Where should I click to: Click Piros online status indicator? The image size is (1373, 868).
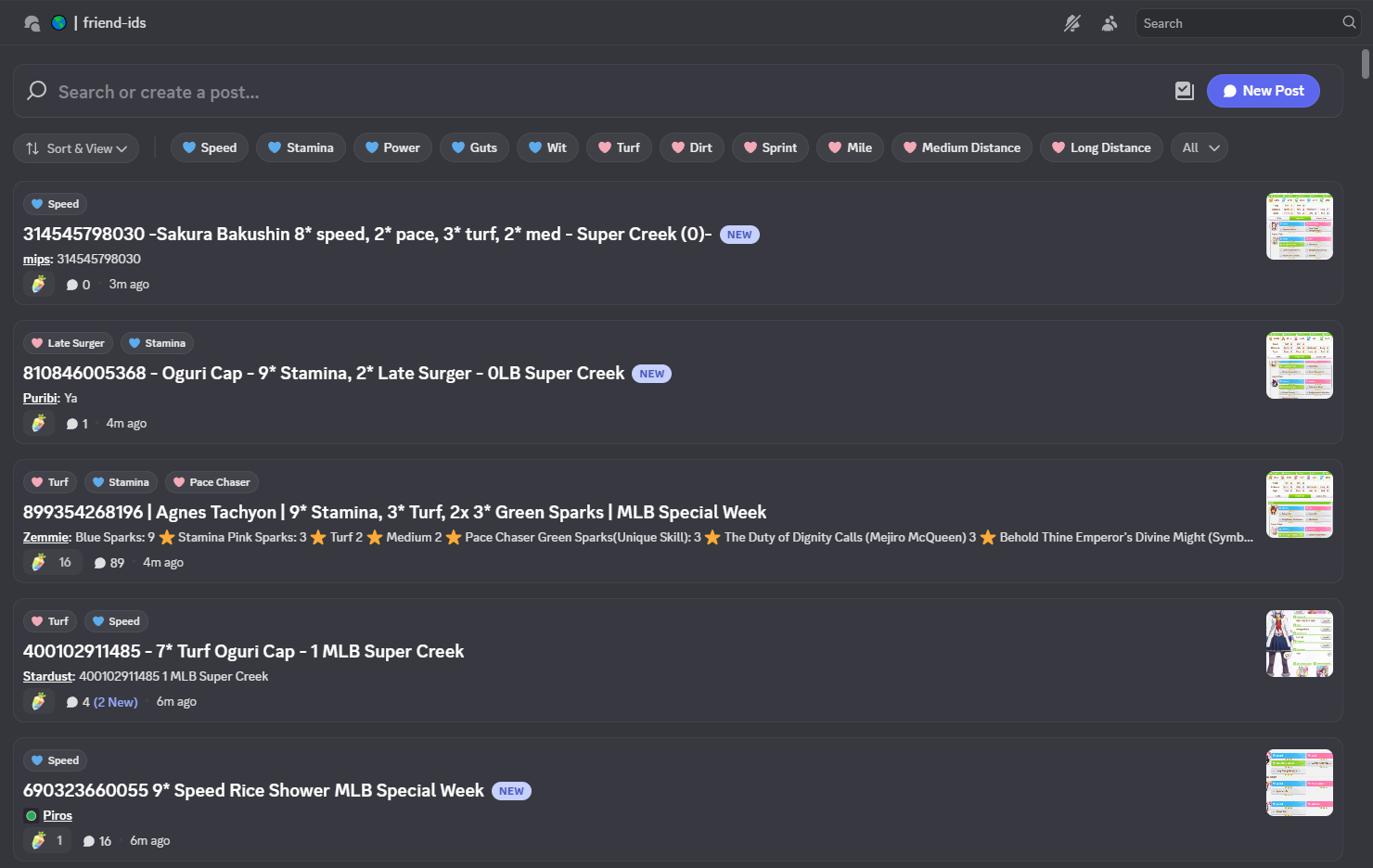(x=32, y=816)
